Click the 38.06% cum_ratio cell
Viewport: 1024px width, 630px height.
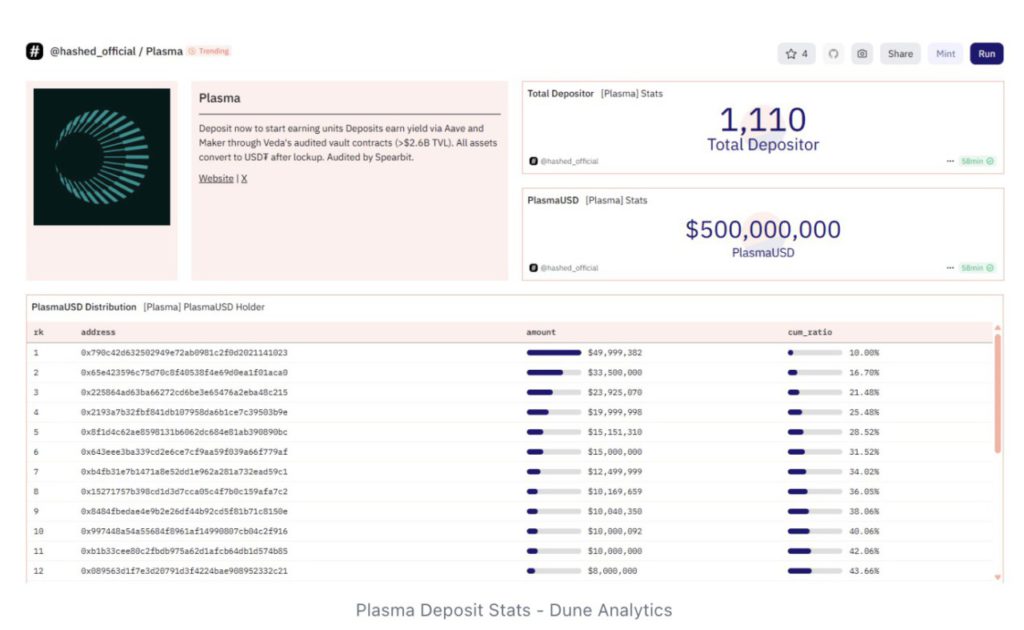[864, 511]
